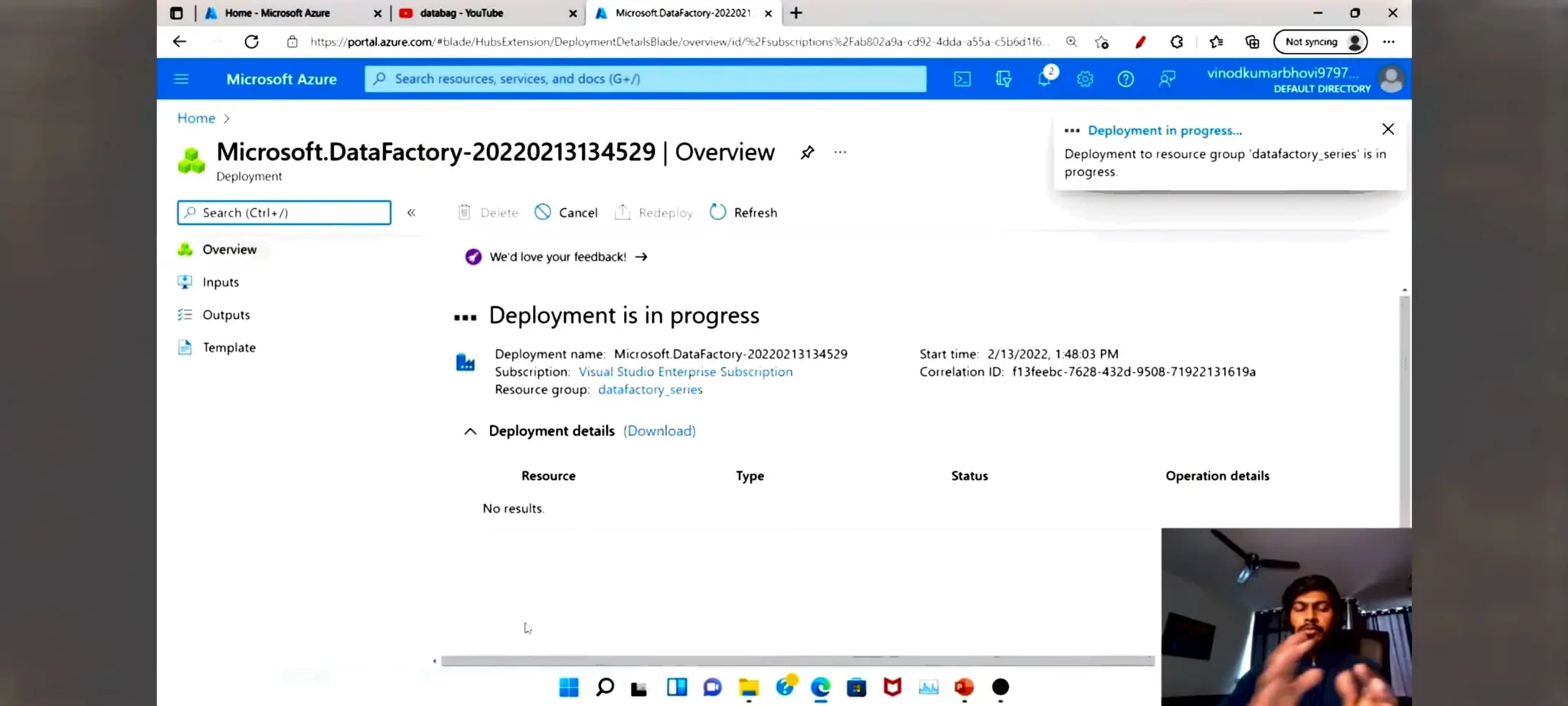Open the tab actions menu icon
Image resolution: width=1568 pixels, height=706 pixels.
coord(176,13)
